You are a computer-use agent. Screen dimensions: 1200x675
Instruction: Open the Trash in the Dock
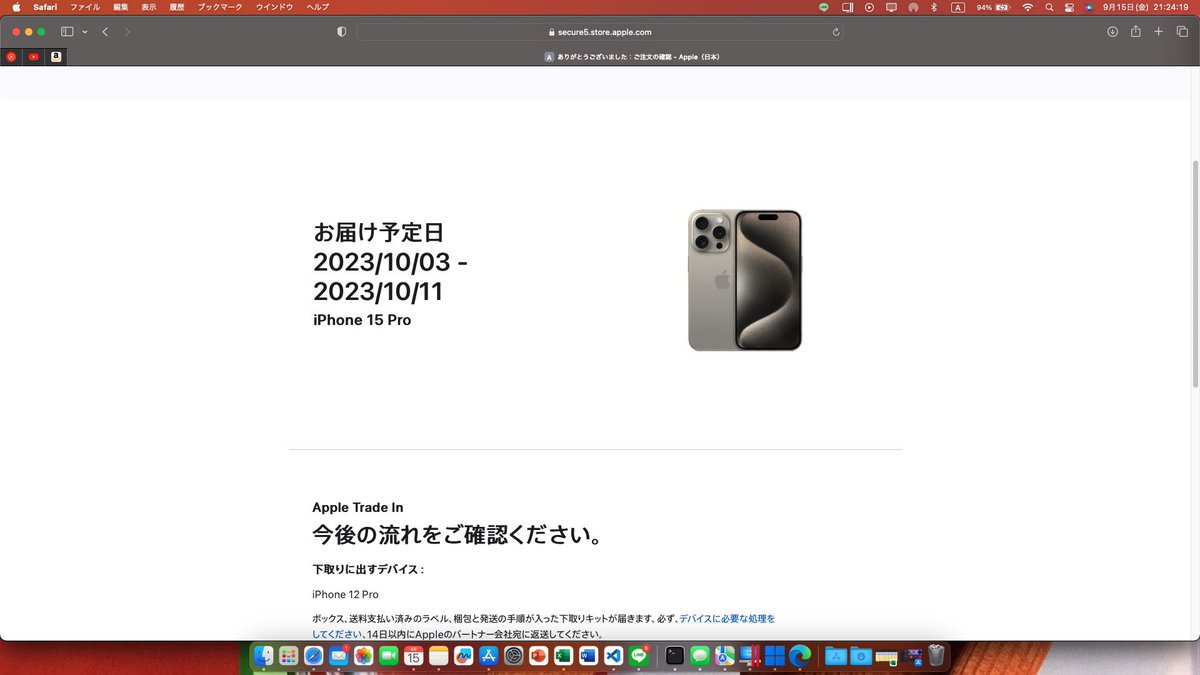[936, 656]
